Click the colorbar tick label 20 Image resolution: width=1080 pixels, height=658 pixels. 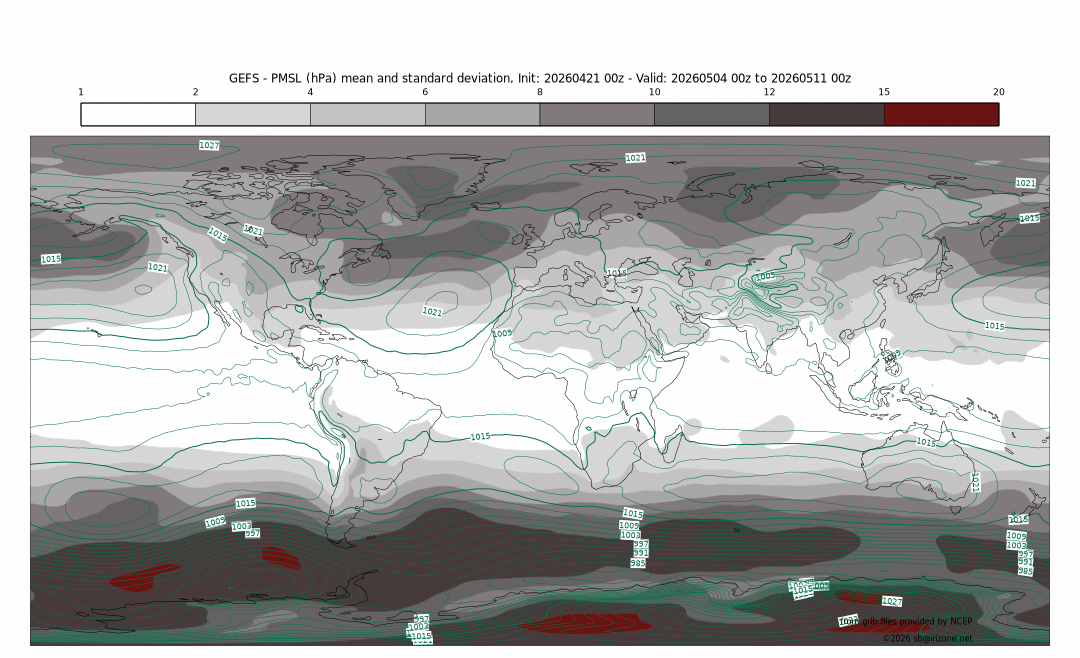(998, 92)
